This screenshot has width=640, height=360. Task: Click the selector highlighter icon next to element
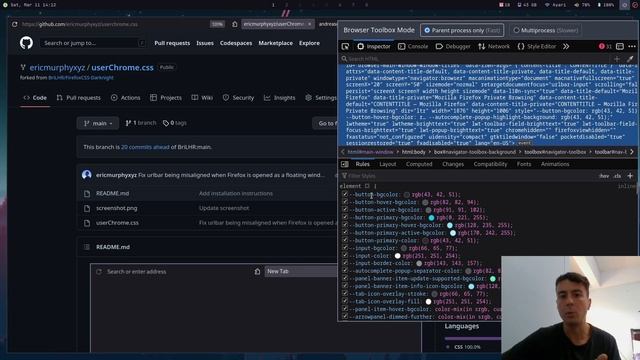(x=367, y=186)
